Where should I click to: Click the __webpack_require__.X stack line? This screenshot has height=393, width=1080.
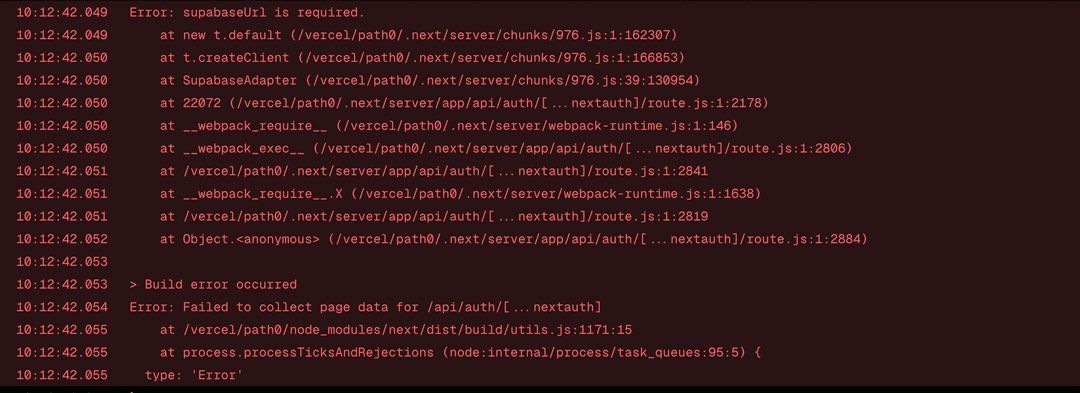coord(460,194)
